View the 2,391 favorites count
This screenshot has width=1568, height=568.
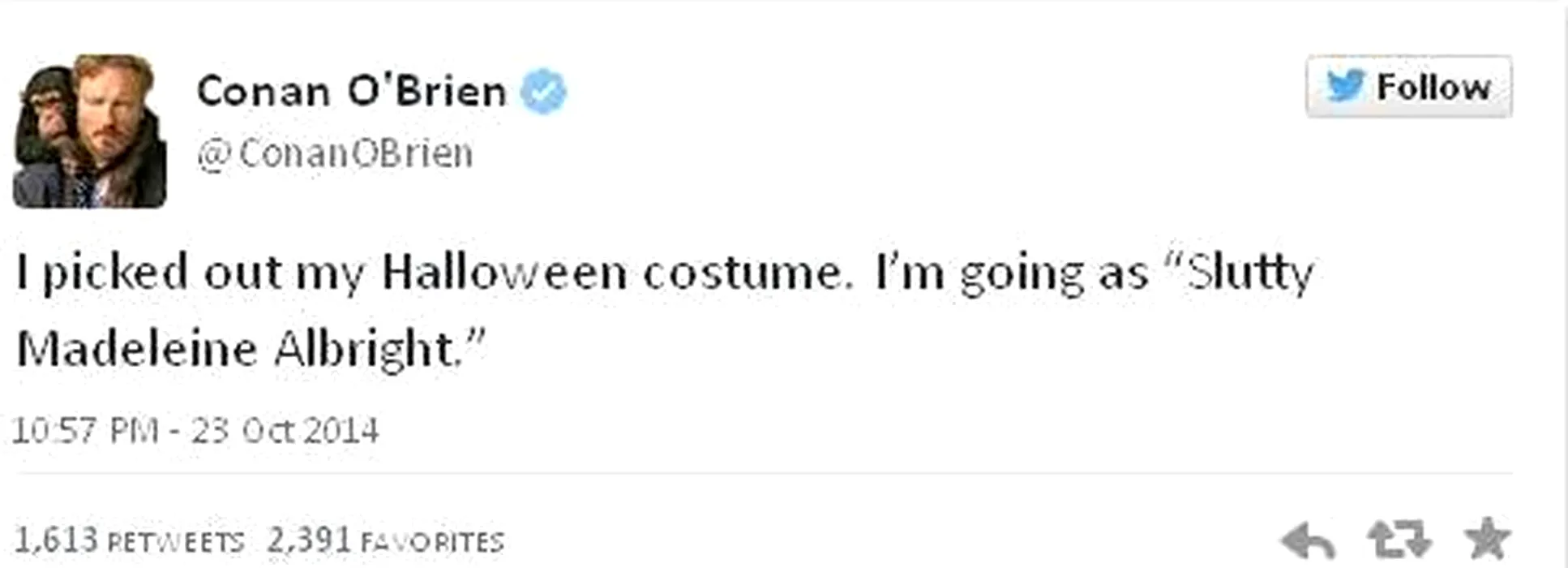pyautogui.click(x=309, y=540)
